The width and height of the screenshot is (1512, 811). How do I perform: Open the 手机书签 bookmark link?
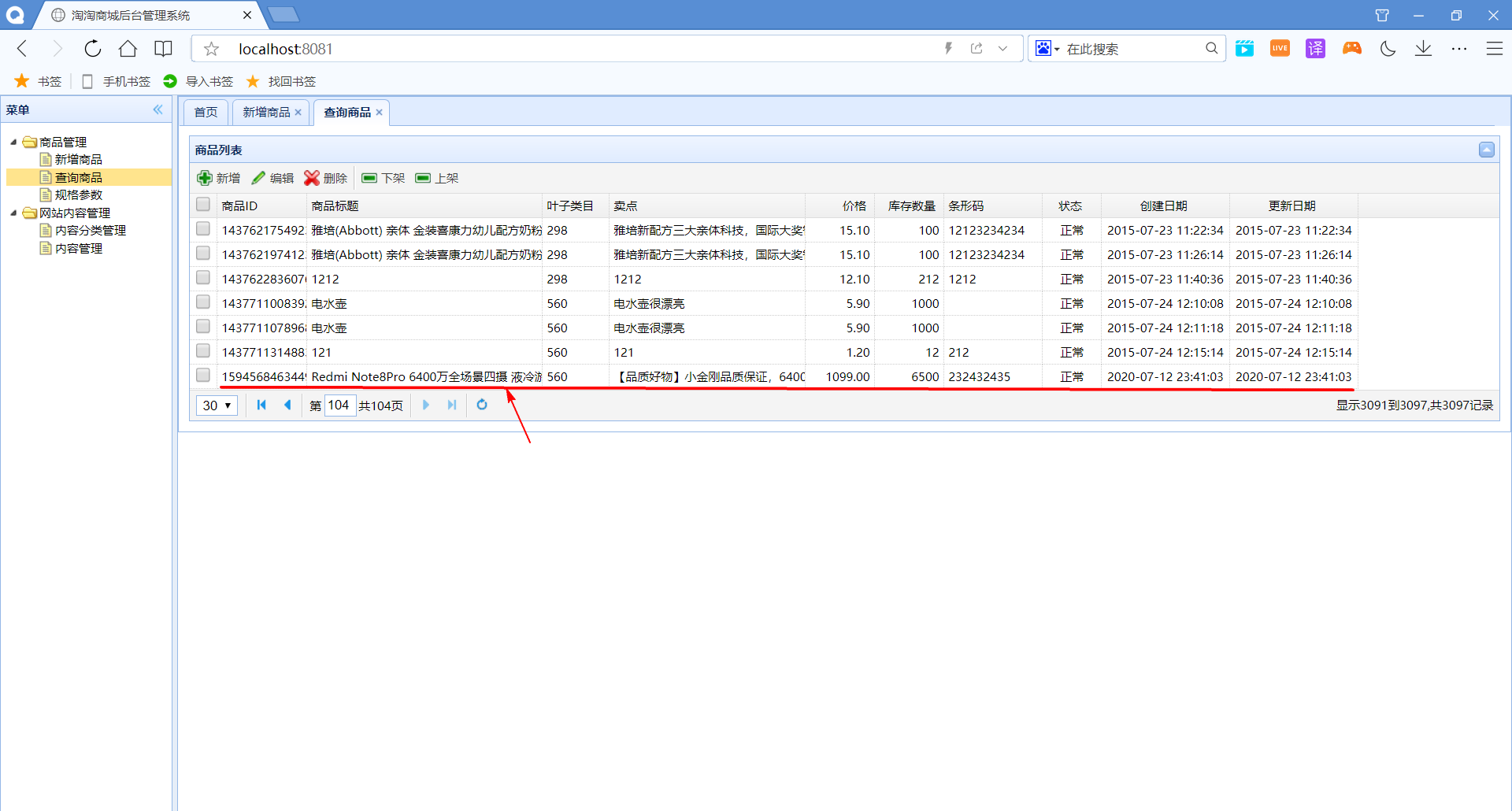click(117, 81)
